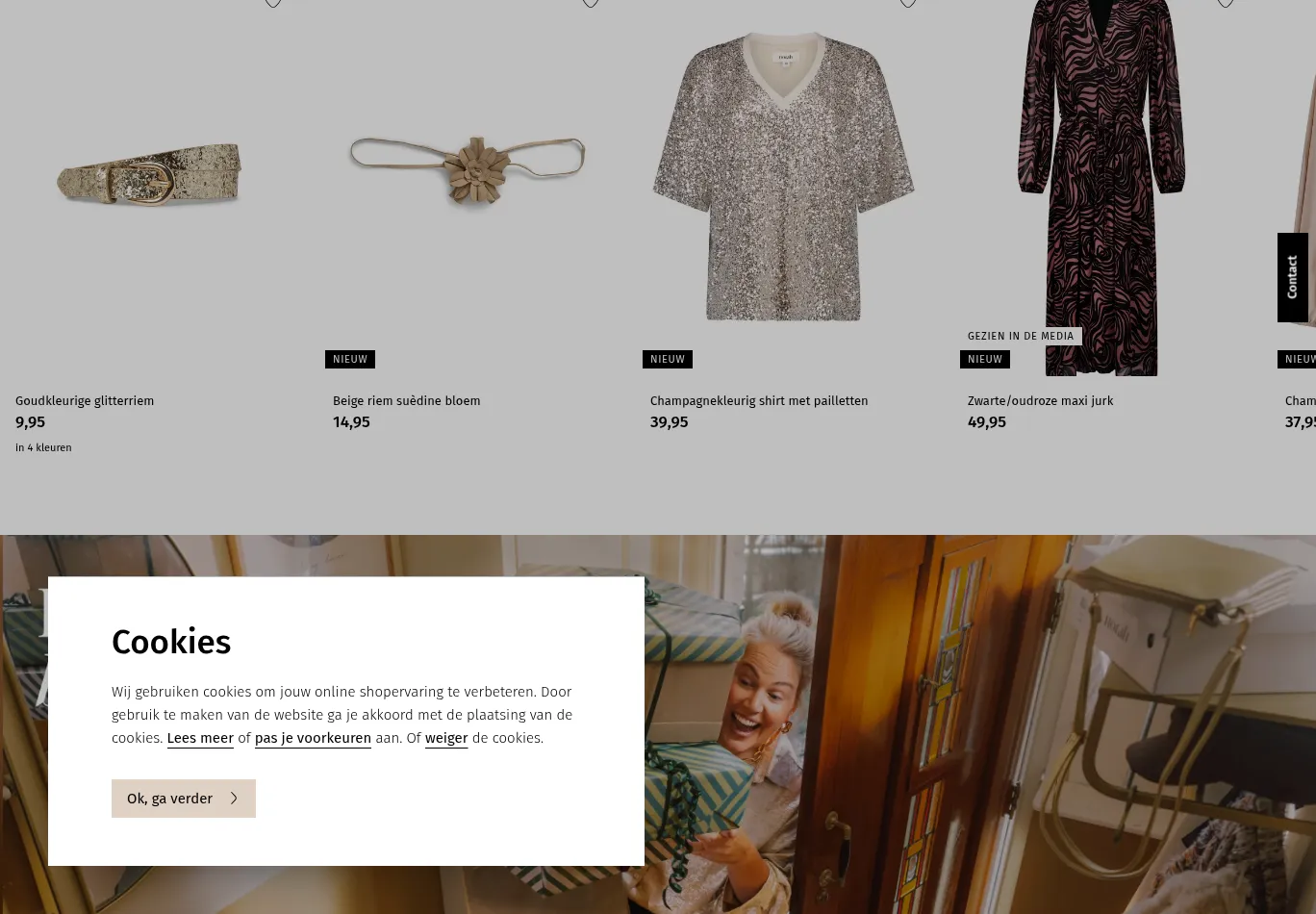This screenshot has height=914, width=1316.
Task: Open the gold glitter belt image
Action: coord(149,174)
